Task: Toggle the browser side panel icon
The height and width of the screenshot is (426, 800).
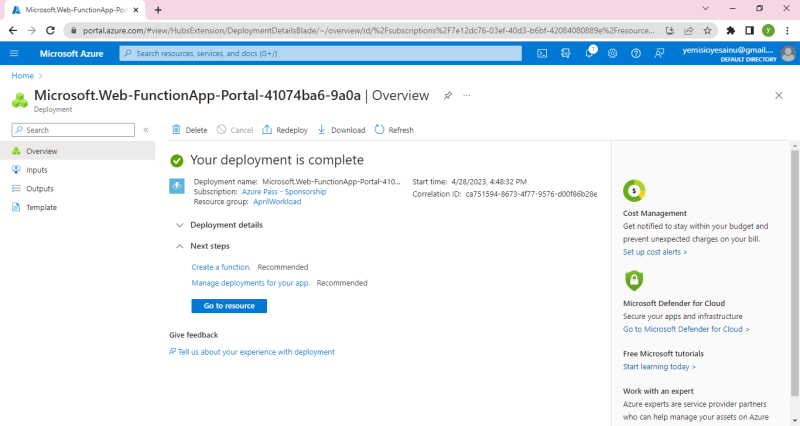Action: point(749,31)
